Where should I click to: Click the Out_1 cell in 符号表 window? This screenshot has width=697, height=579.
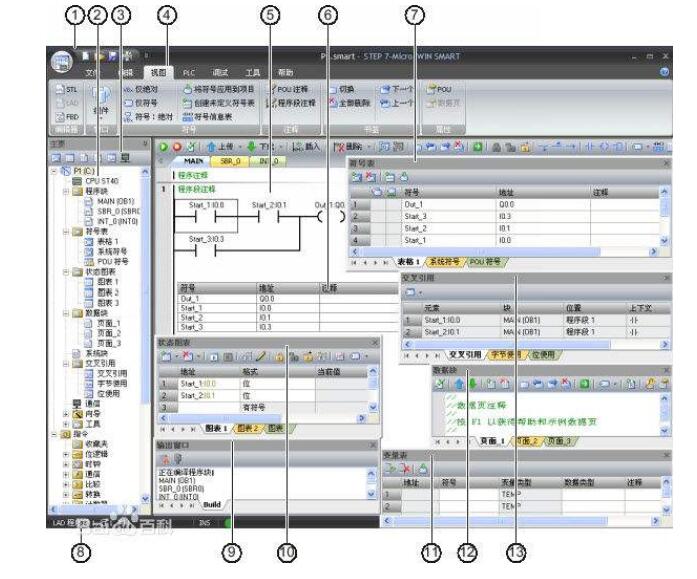click(x=449, y=204)
